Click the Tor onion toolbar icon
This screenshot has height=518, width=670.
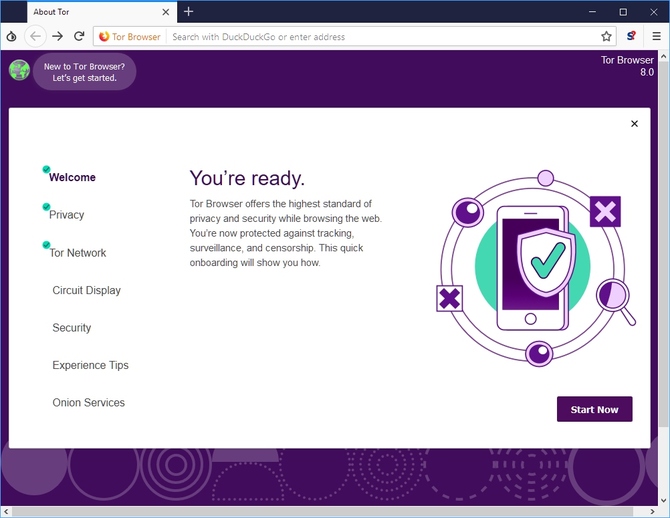click(12, 36)
